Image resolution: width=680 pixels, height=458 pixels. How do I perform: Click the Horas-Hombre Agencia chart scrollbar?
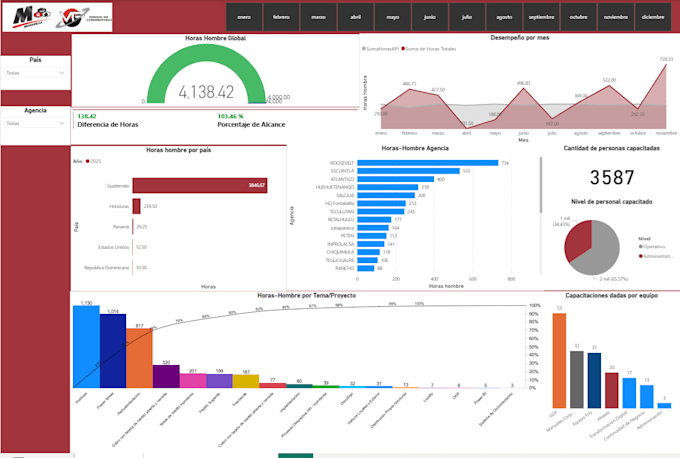coord(541,185)
